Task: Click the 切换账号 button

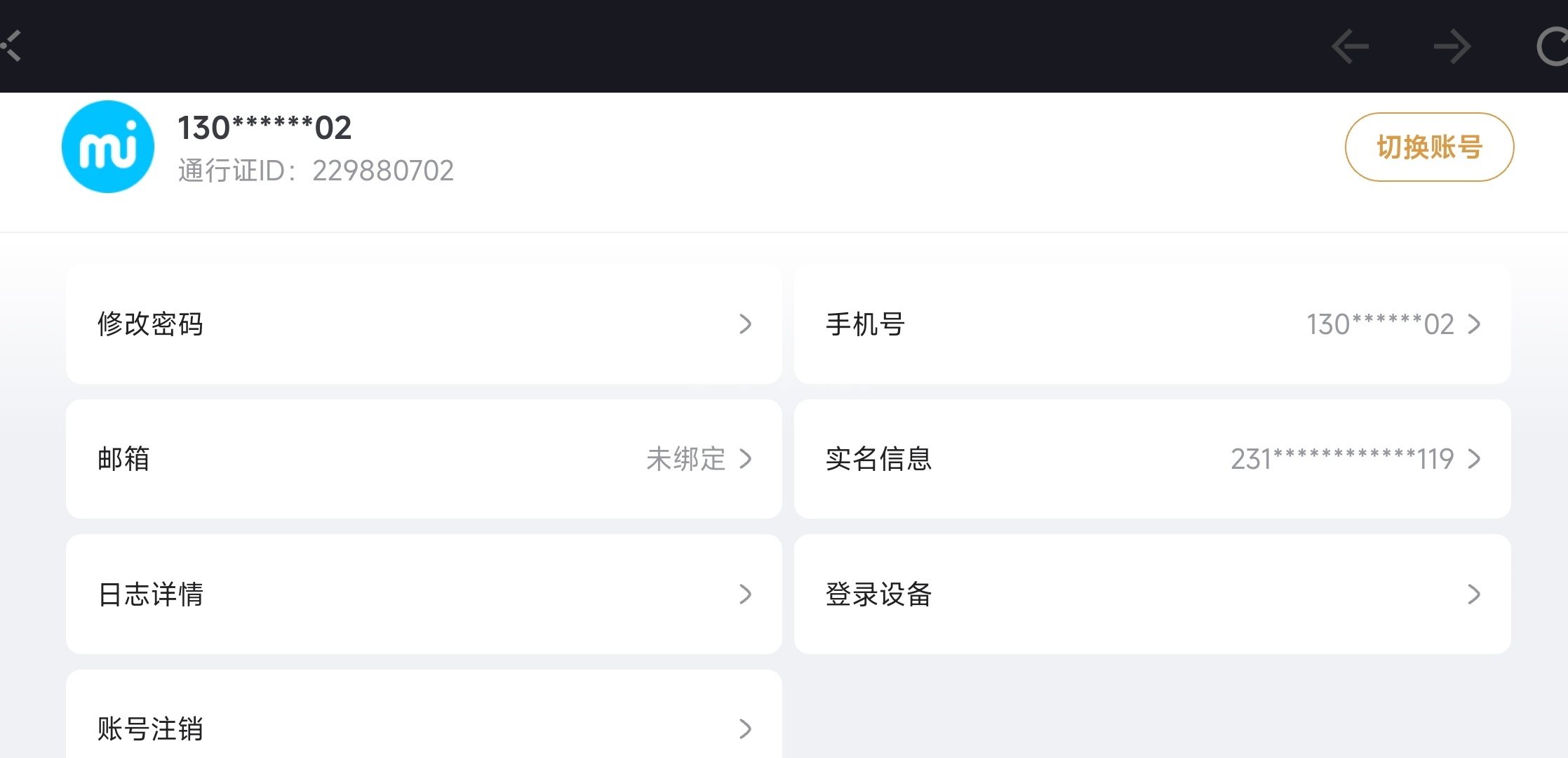Action: pos(1429,147)
